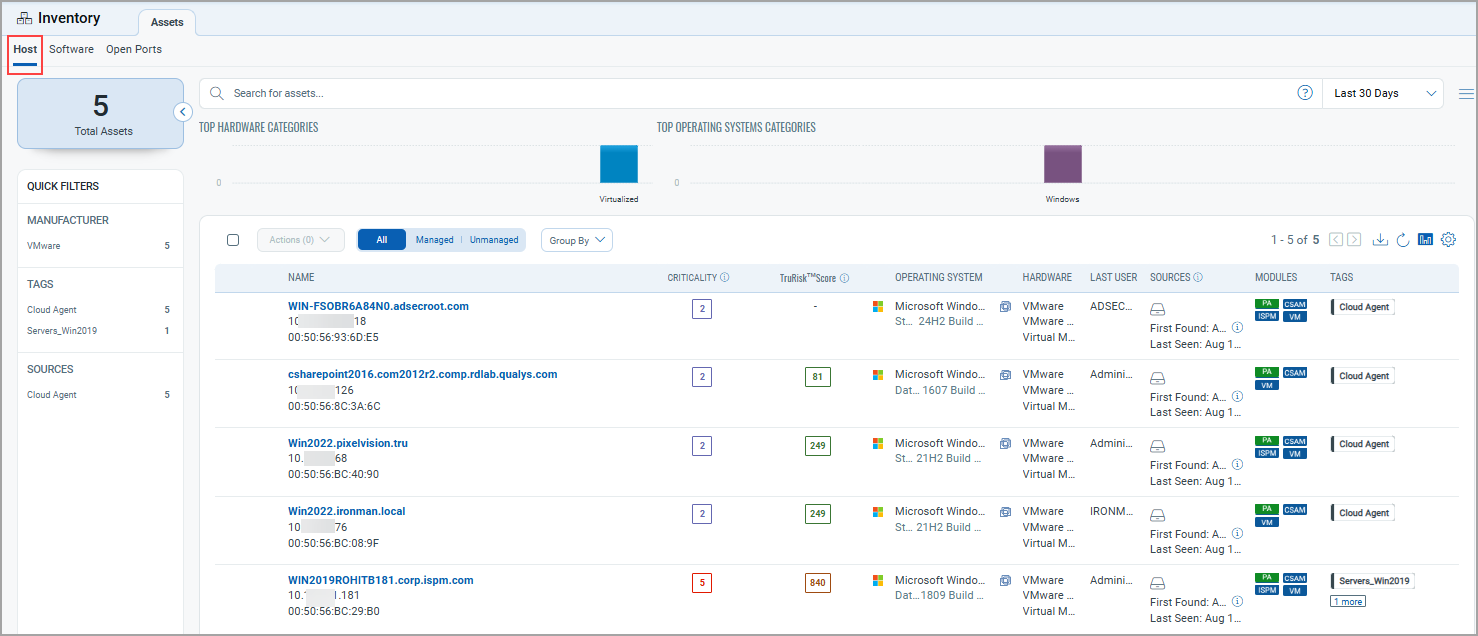1478x636 pixels.
Task: Download the asset list
Action: [x=1381, y=240]
